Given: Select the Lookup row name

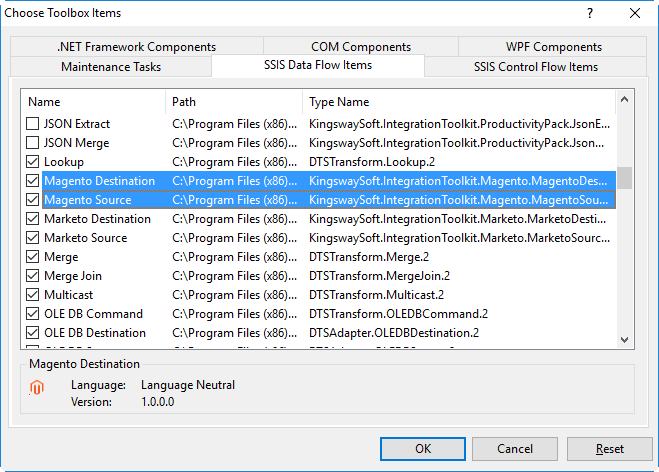Looking at the screenshot, I should (64, 162).
